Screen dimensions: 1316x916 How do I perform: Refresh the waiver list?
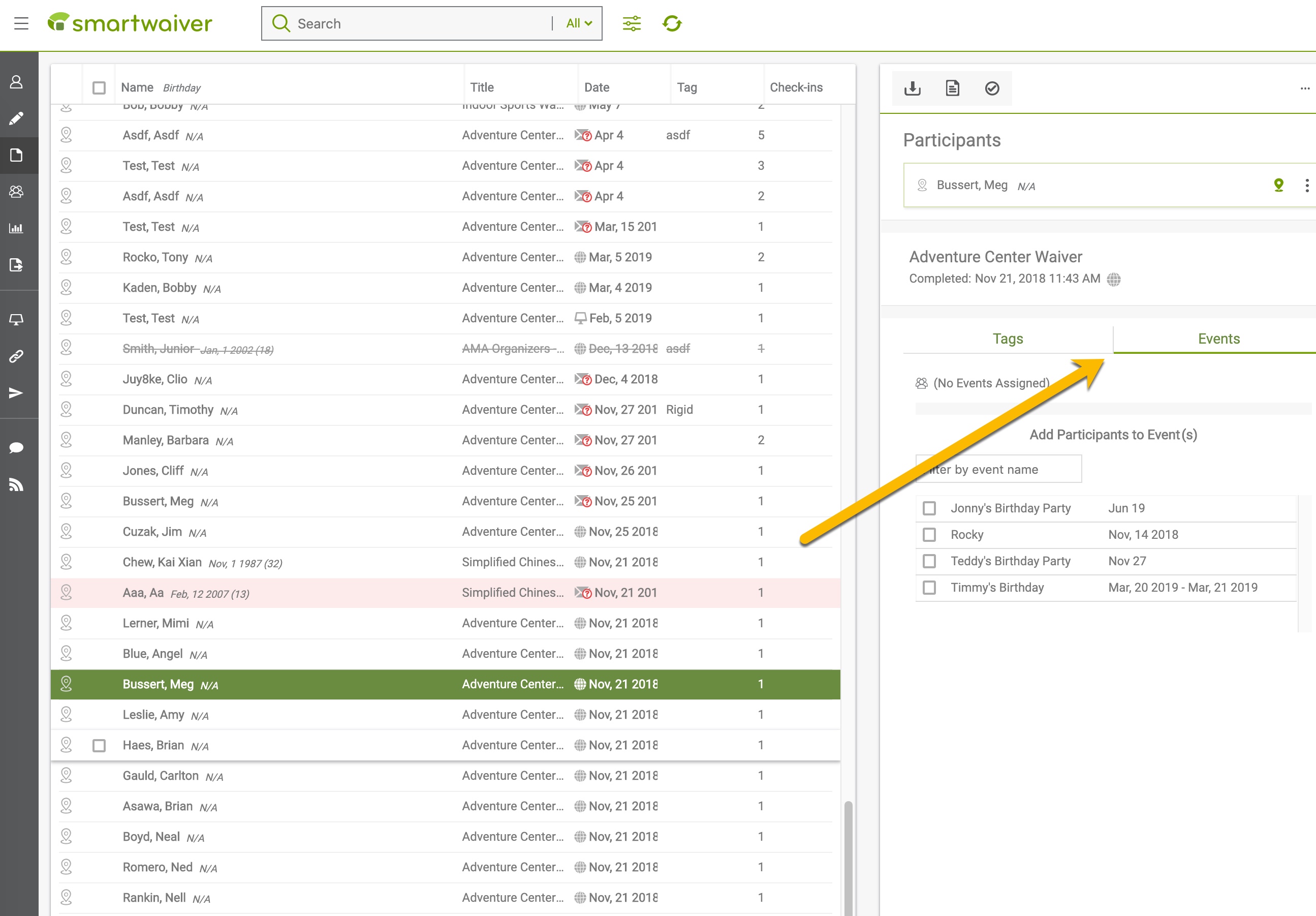coord(672,23)
